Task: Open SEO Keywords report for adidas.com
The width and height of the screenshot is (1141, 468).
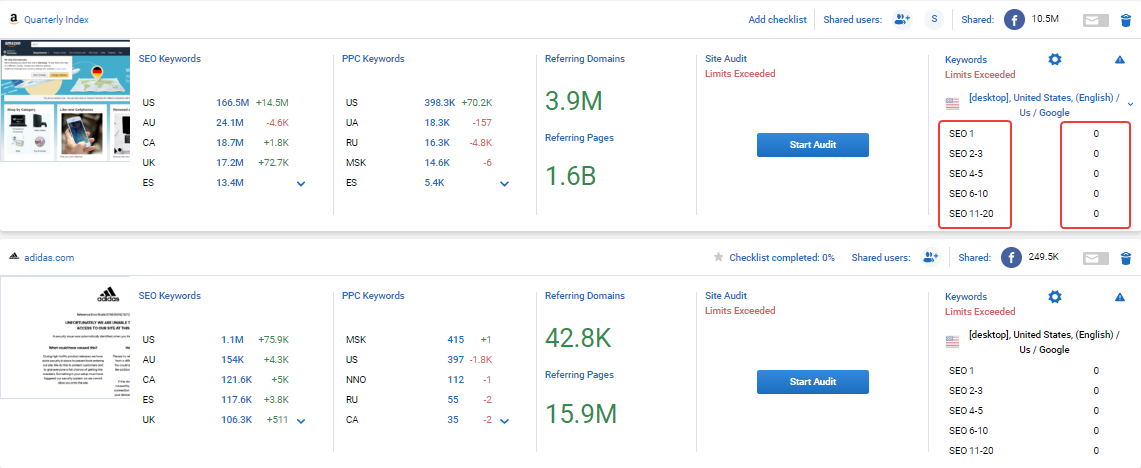Action: pyautogui.click(x=170, y=296)
